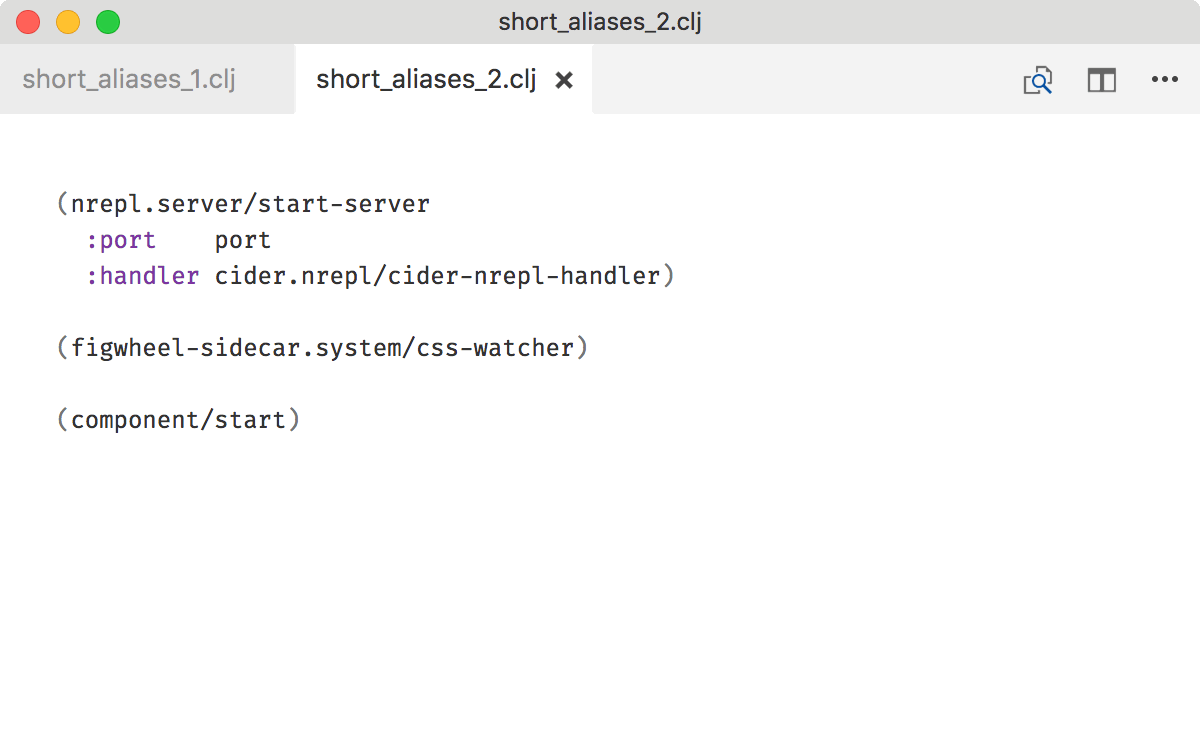The image size is (1200, 742).
Task: Select the component/start form
Action: [x=180, y=419]
